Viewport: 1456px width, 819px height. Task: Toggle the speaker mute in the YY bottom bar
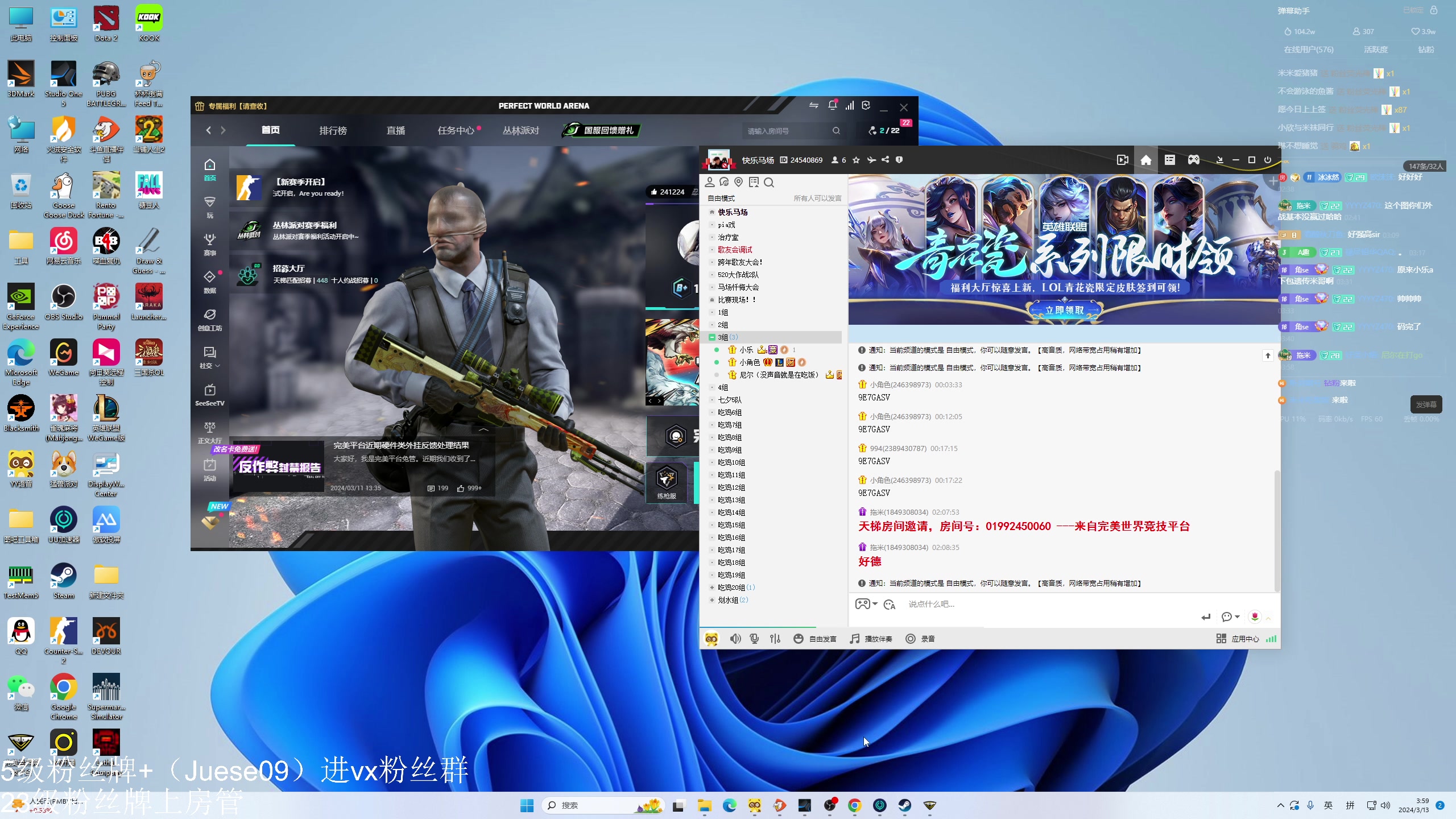(x=735, y=639)
